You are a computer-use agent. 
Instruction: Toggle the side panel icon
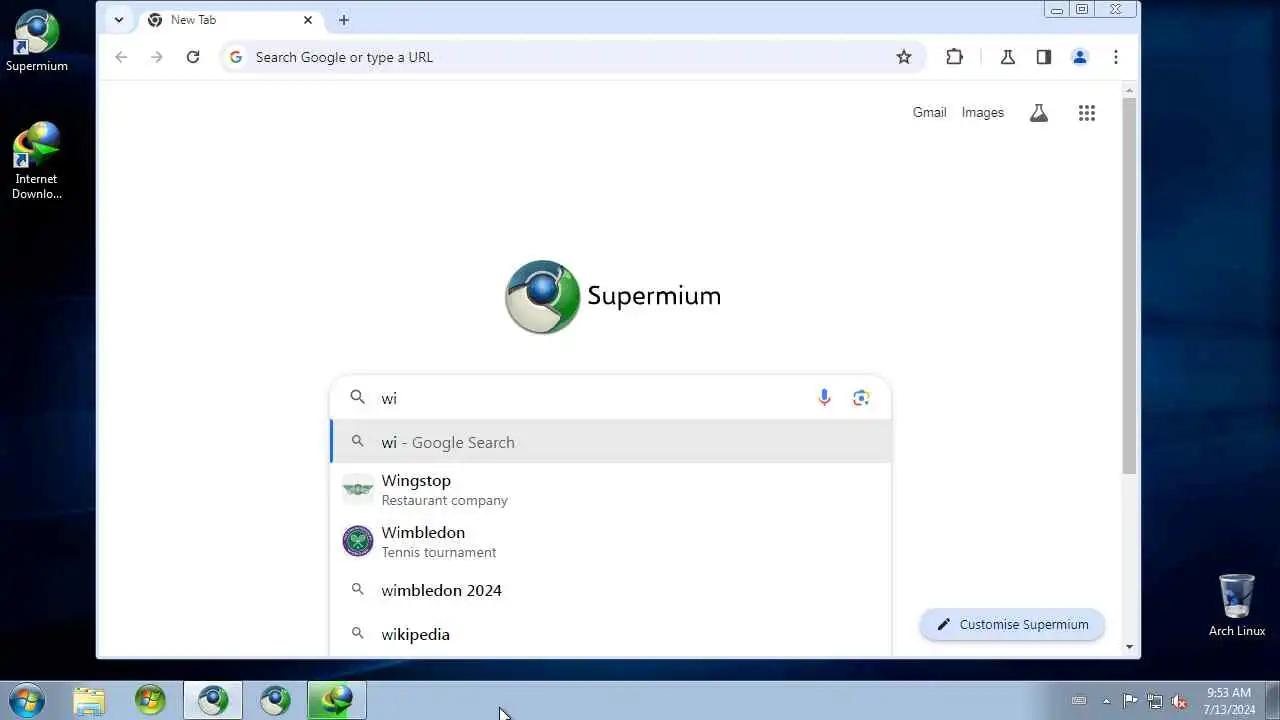point(1044,57)
